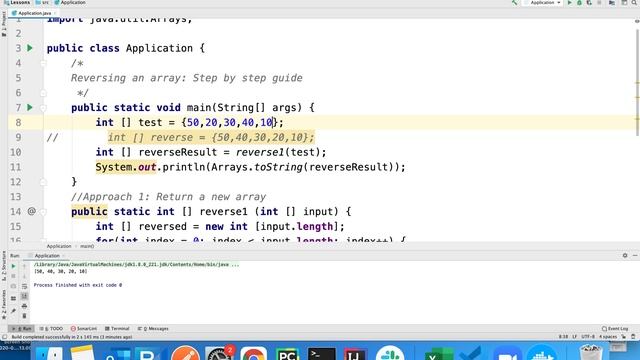Change the UTF-8 file encoding in status bar
The height and width of the screenshot is (360, 640).
pos(588,337)
